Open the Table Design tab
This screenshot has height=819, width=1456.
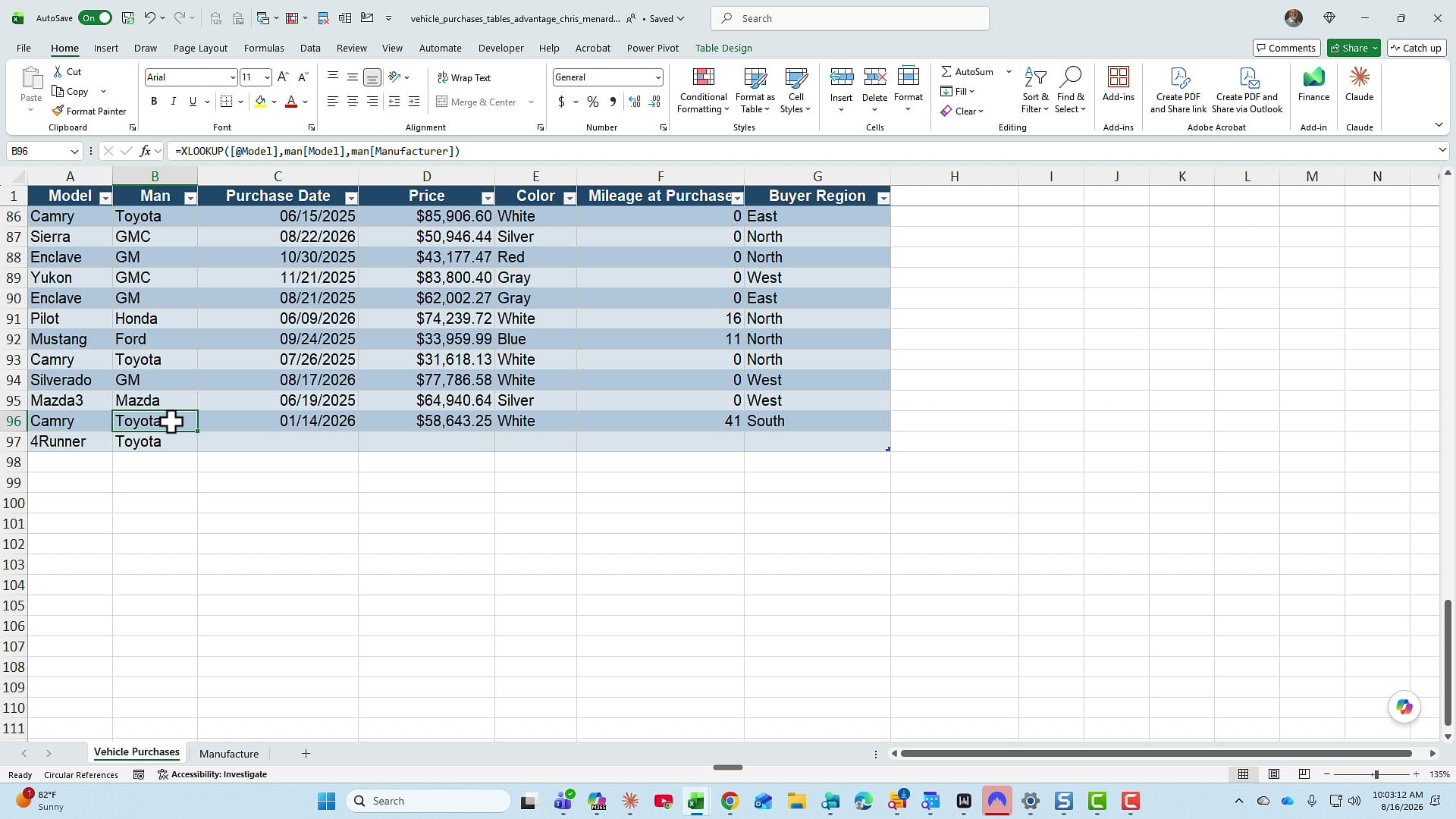point(723,48)
